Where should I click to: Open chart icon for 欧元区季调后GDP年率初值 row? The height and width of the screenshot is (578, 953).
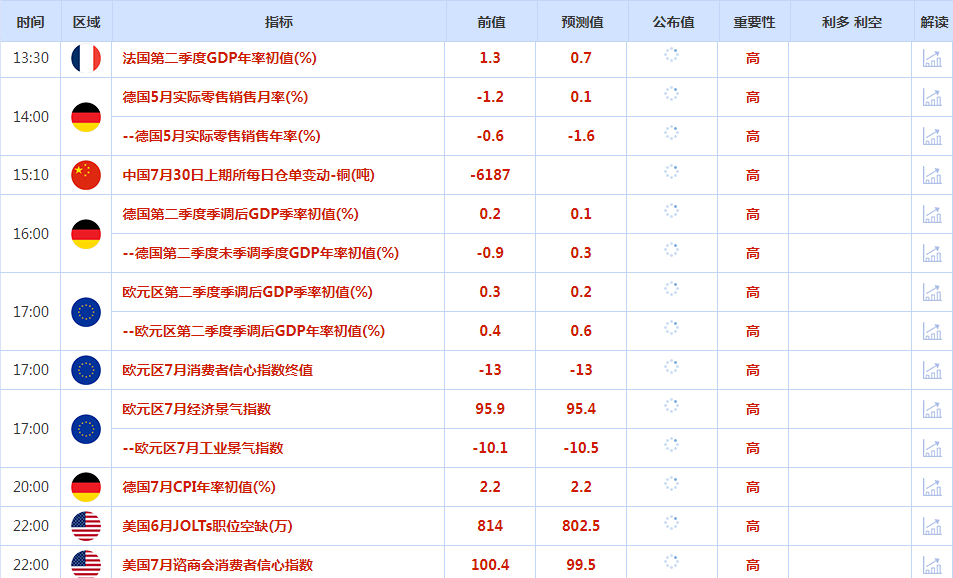[932, 331]
